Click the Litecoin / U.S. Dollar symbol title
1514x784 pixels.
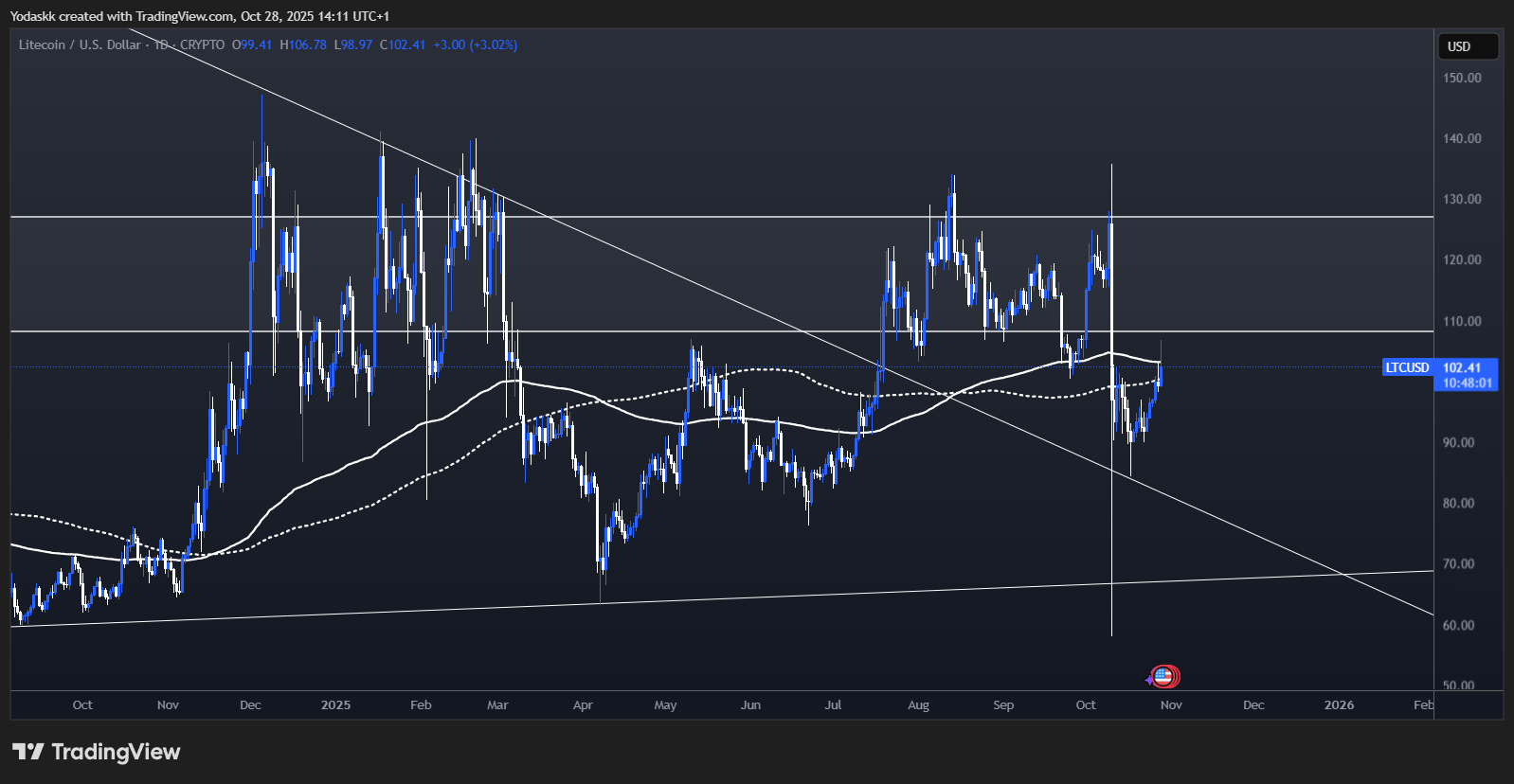[x=80, y=45]
